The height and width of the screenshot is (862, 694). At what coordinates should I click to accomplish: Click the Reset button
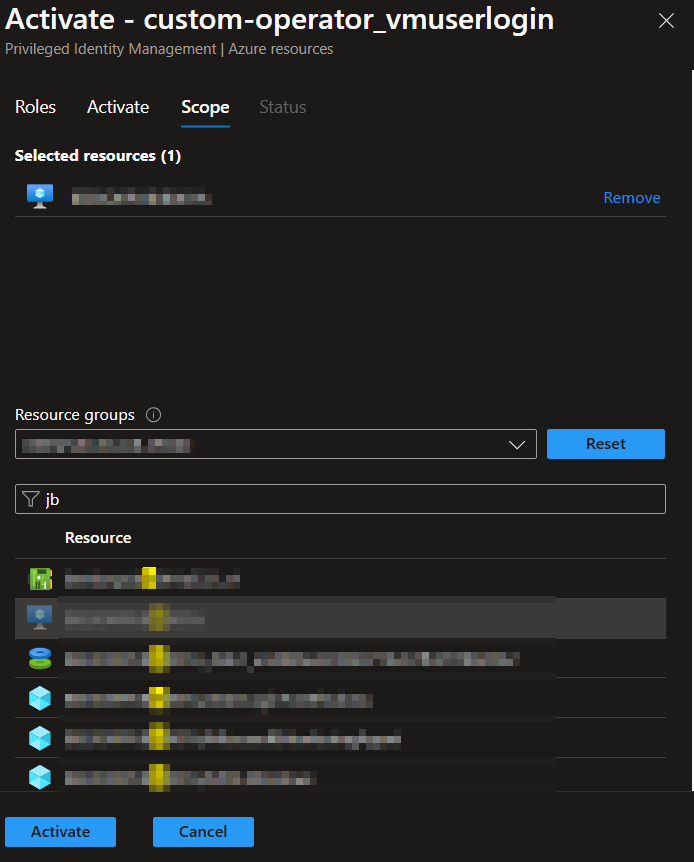pyautogui.click(x=605, y=444)
